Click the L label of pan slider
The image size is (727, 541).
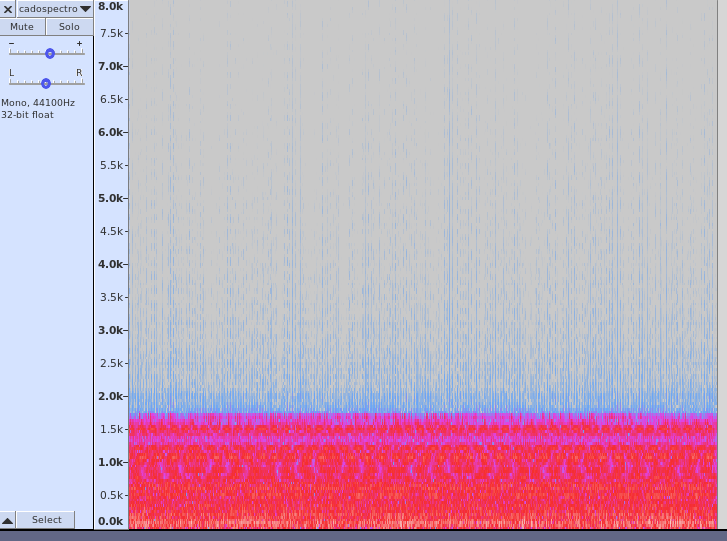click(12, 73)
